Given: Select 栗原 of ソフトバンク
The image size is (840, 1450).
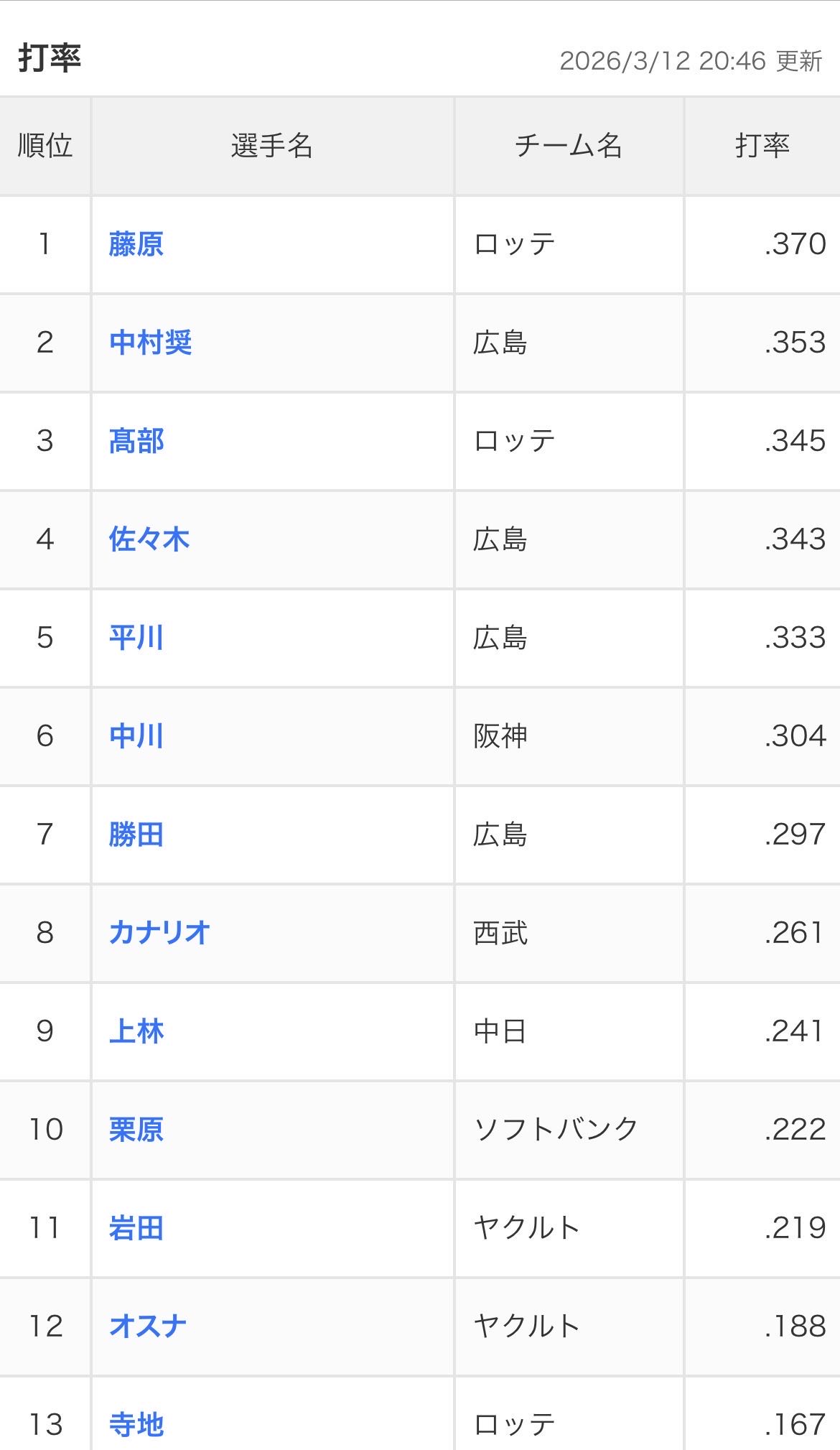Looking at the screenshot, I should [x=136, y=1130].
